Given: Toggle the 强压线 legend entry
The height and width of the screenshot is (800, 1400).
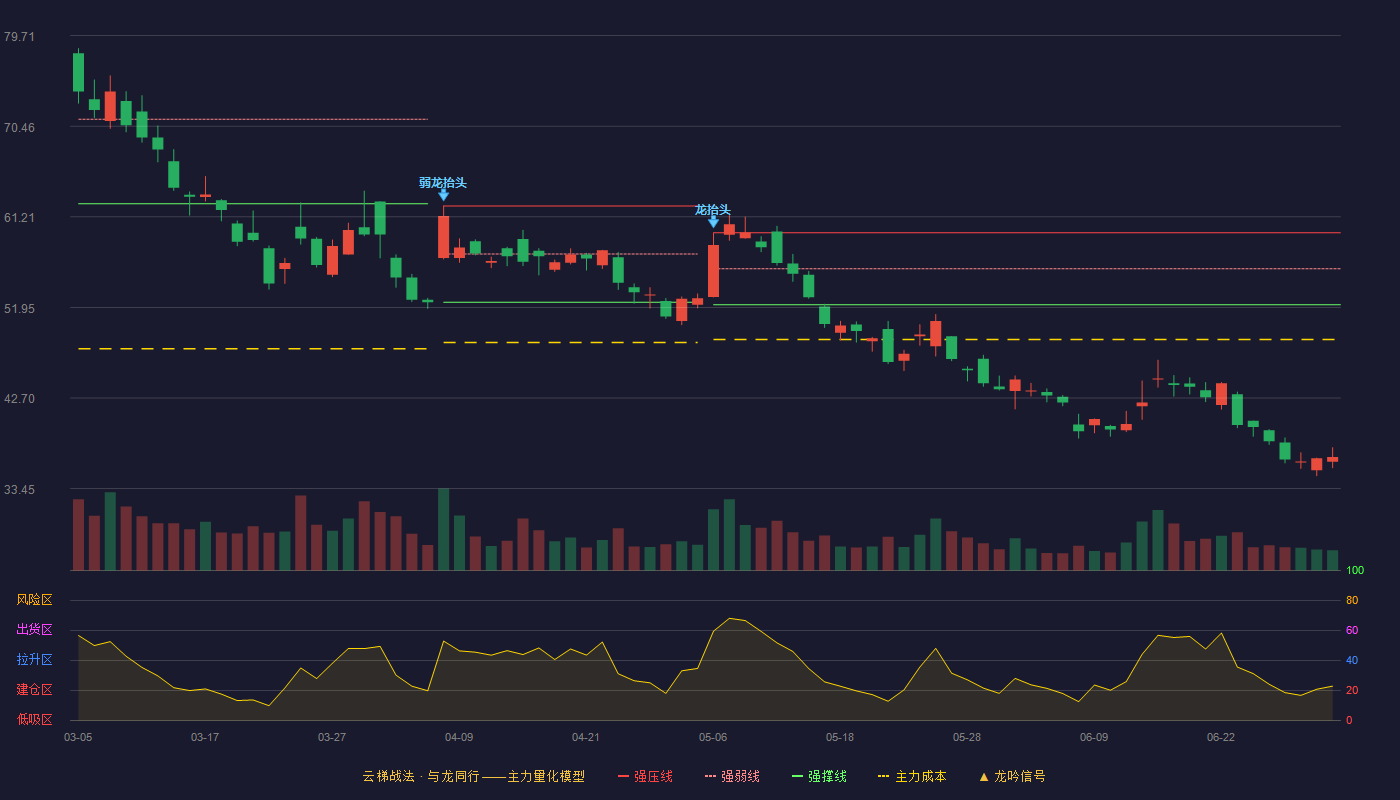Looking at the screenshot, I should click(645, 776).
